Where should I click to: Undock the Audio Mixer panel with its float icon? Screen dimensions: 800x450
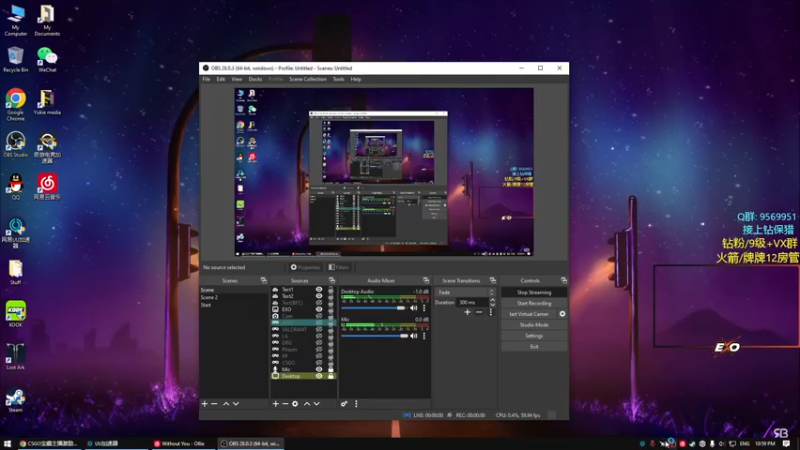pyautogui.click(x=426, y=280)
